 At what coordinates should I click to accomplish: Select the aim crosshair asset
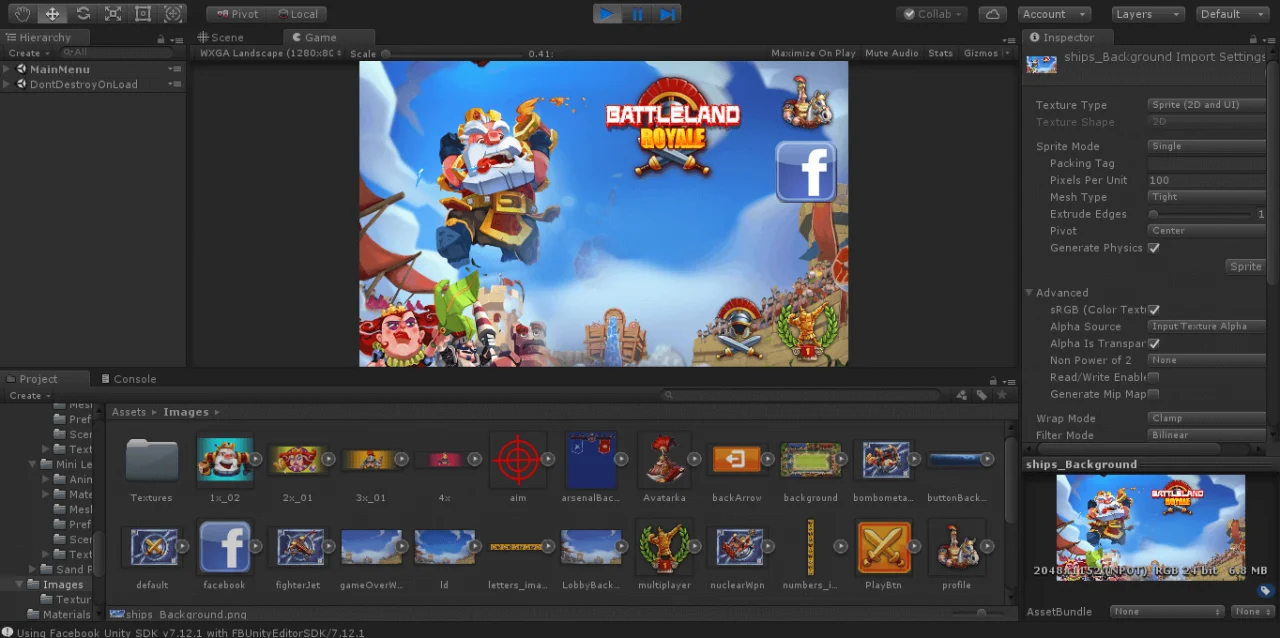(x=518, y=459)
